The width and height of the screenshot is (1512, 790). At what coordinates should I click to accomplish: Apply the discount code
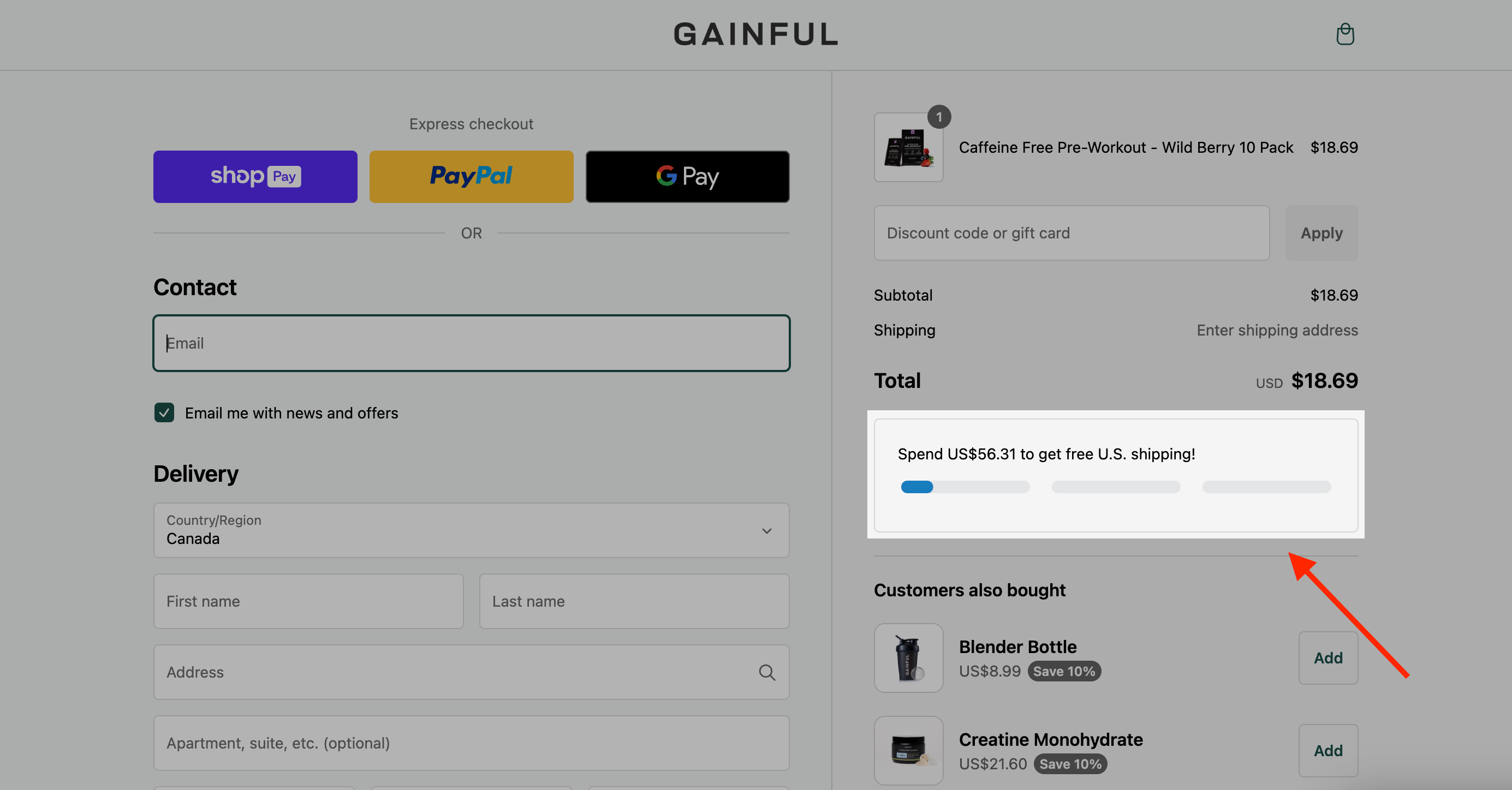pyautogui.click(x=1321, y=233)
